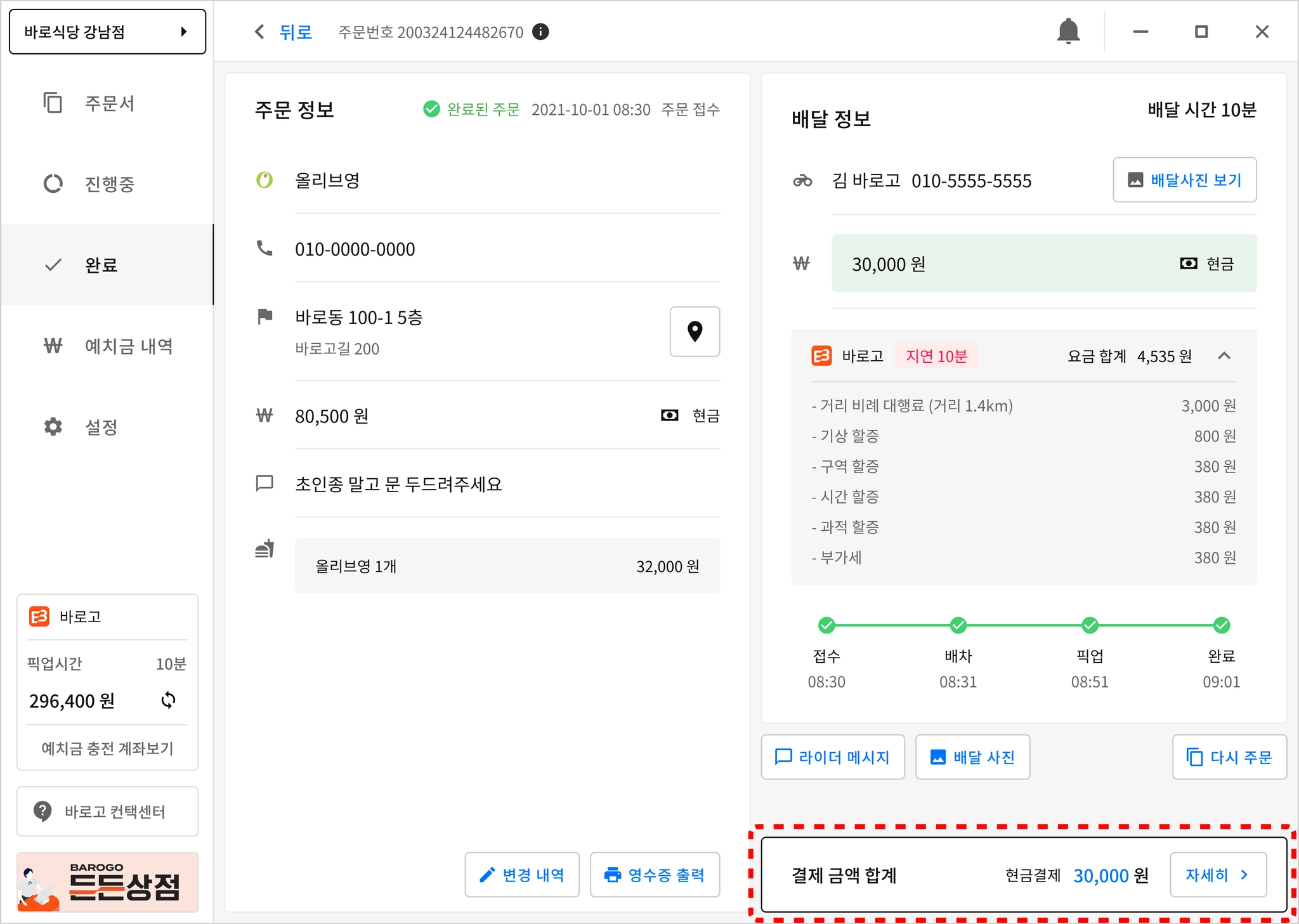Collapse the 바로고 요금 합계 section
This screenshot has width=1299, height=924.
coord(1224,356)
